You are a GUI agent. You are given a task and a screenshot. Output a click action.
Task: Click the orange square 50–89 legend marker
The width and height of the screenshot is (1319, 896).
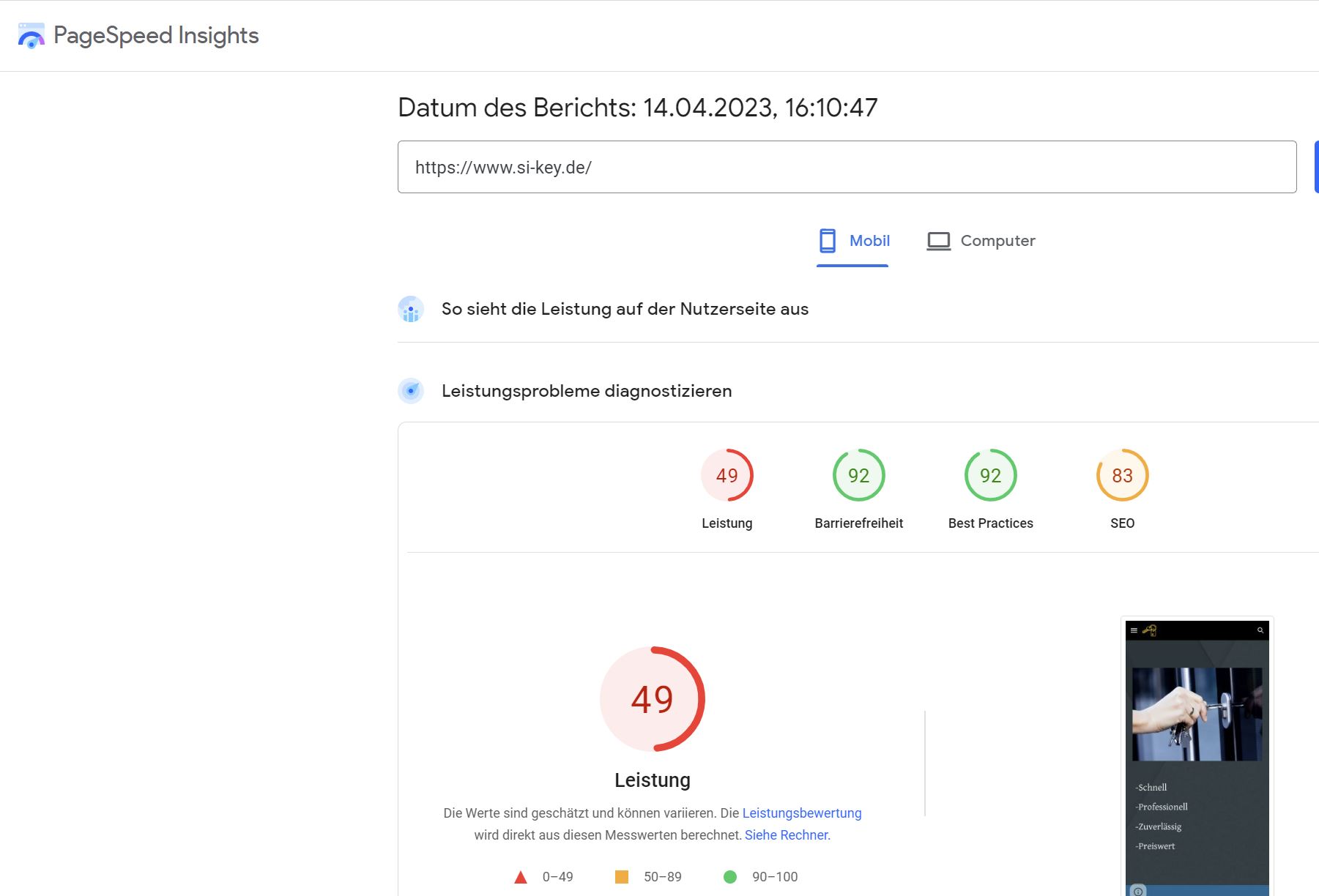click(x=622, y=877)
